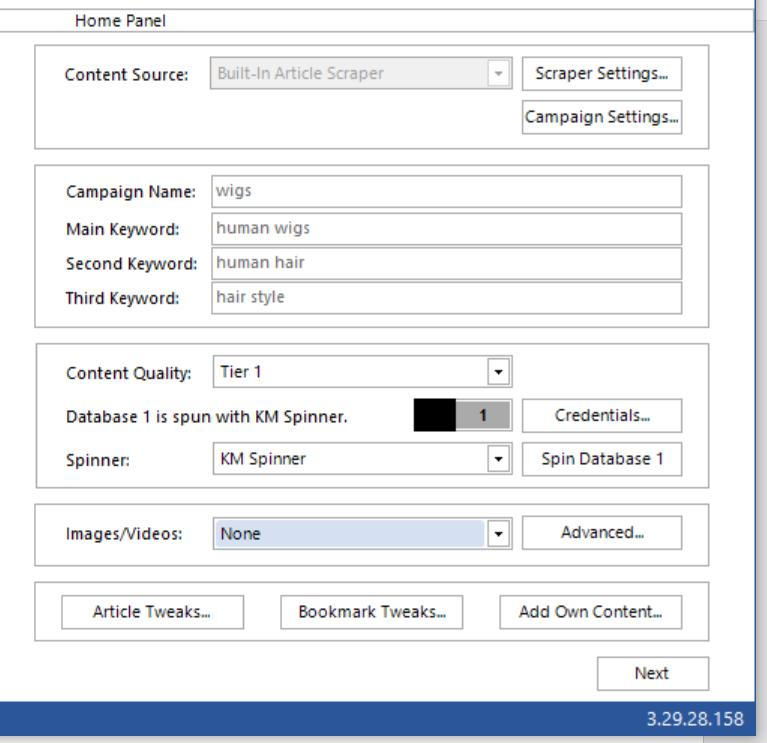
Task: Click the Main Keyword text field
Action: (445, 228)
